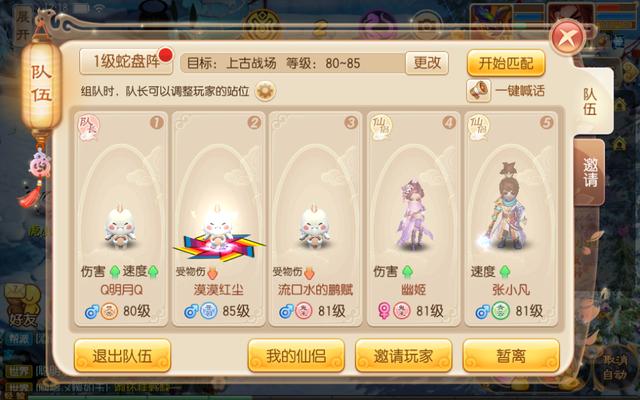Image resolution: width=640 pixels, height=400 pixels.
Task: Select the 1级蛇盘阵 formation button
Action: 126,62
